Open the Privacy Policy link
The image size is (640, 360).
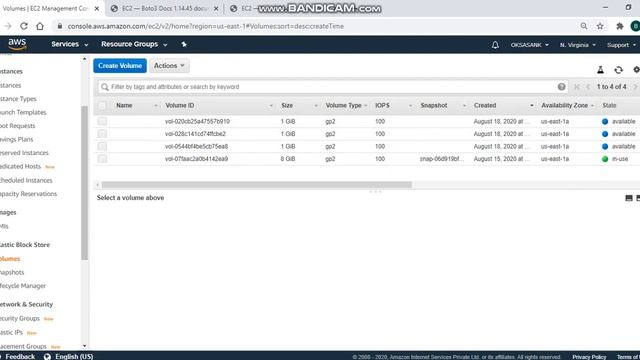pyautogui.click(x=589, y=357)
